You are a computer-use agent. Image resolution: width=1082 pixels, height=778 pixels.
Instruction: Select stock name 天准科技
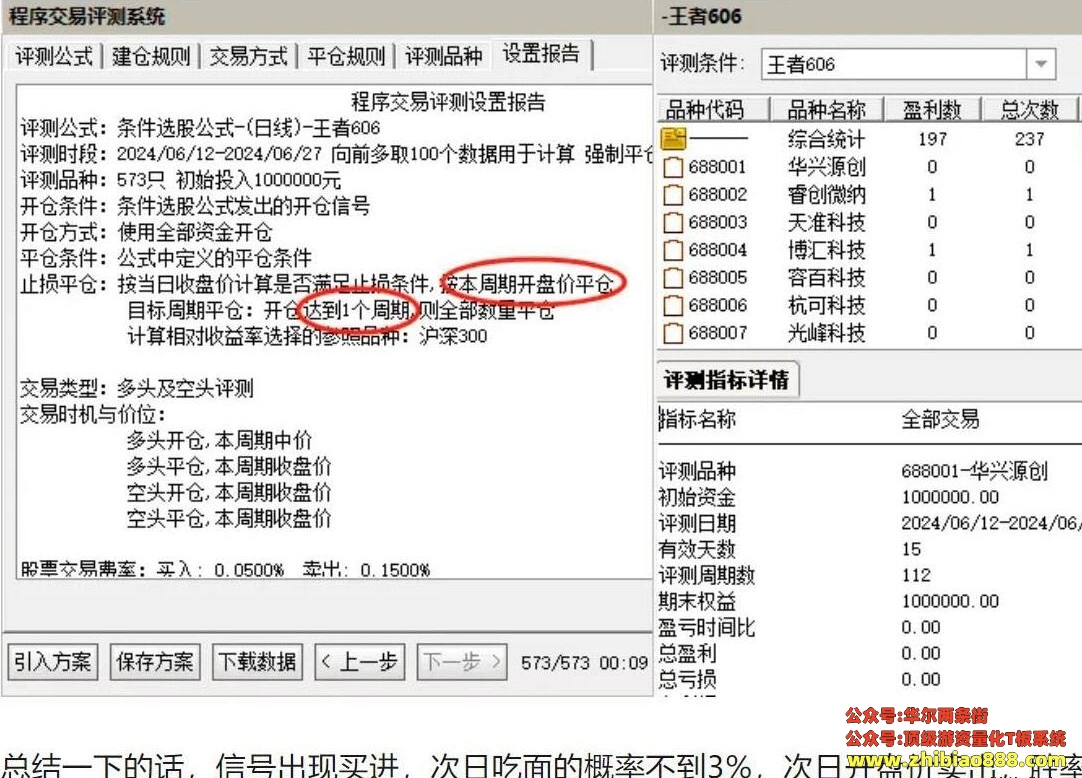[826, 222]
